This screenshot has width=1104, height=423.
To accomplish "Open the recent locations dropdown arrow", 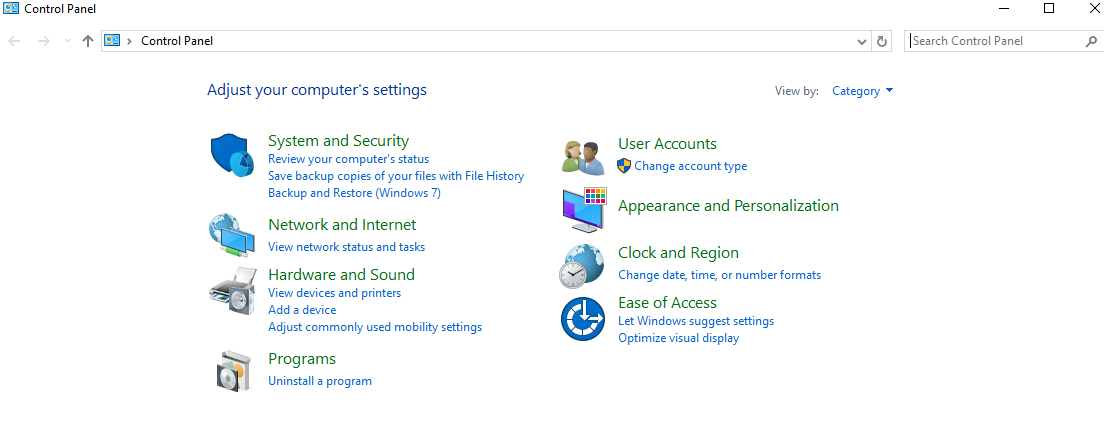I will pyautogui.click(x=68, y=41).
